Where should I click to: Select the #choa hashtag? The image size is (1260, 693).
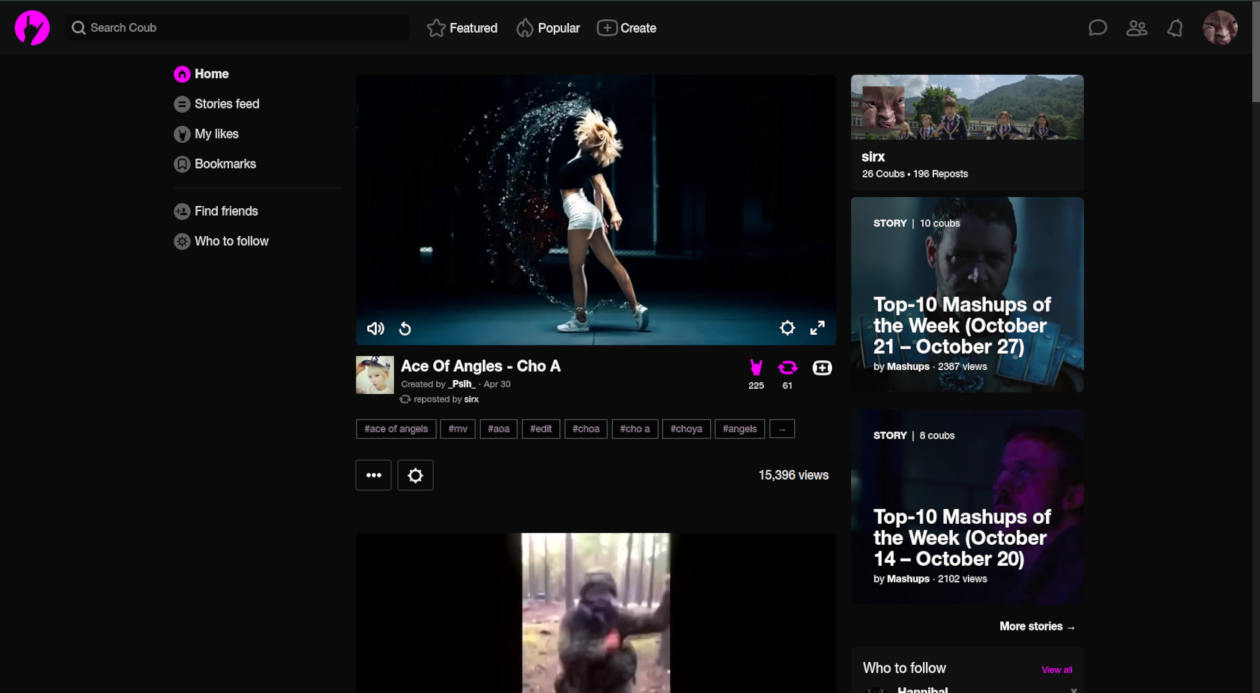point(586,429)
